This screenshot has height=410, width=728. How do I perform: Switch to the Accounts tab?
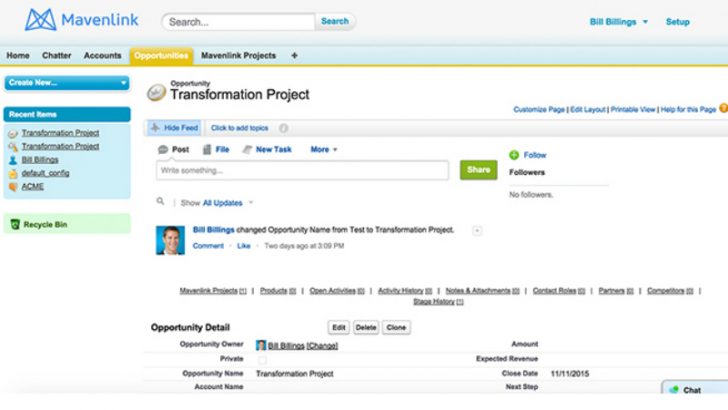point(102,55)
